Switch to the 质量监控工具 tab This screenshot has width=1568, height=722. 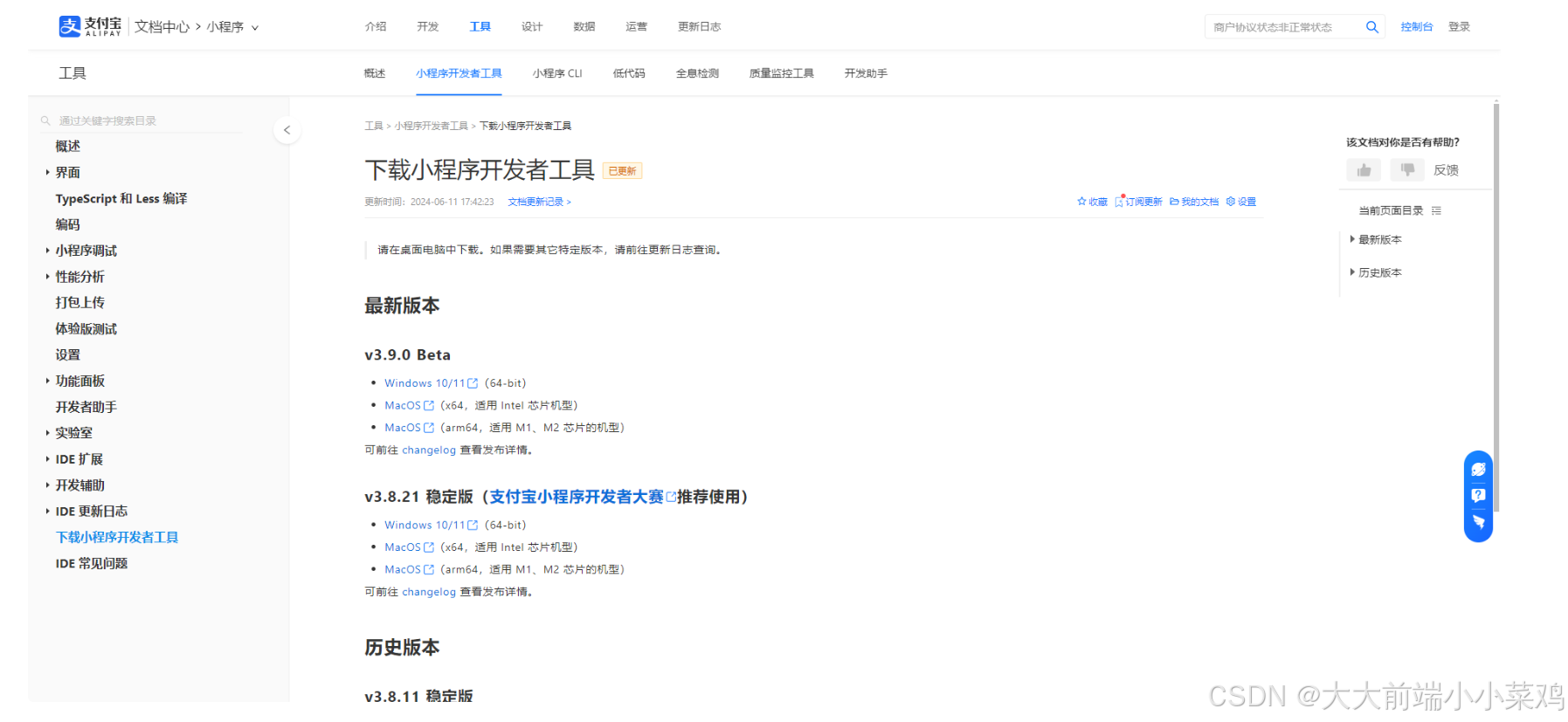(782, 73)
